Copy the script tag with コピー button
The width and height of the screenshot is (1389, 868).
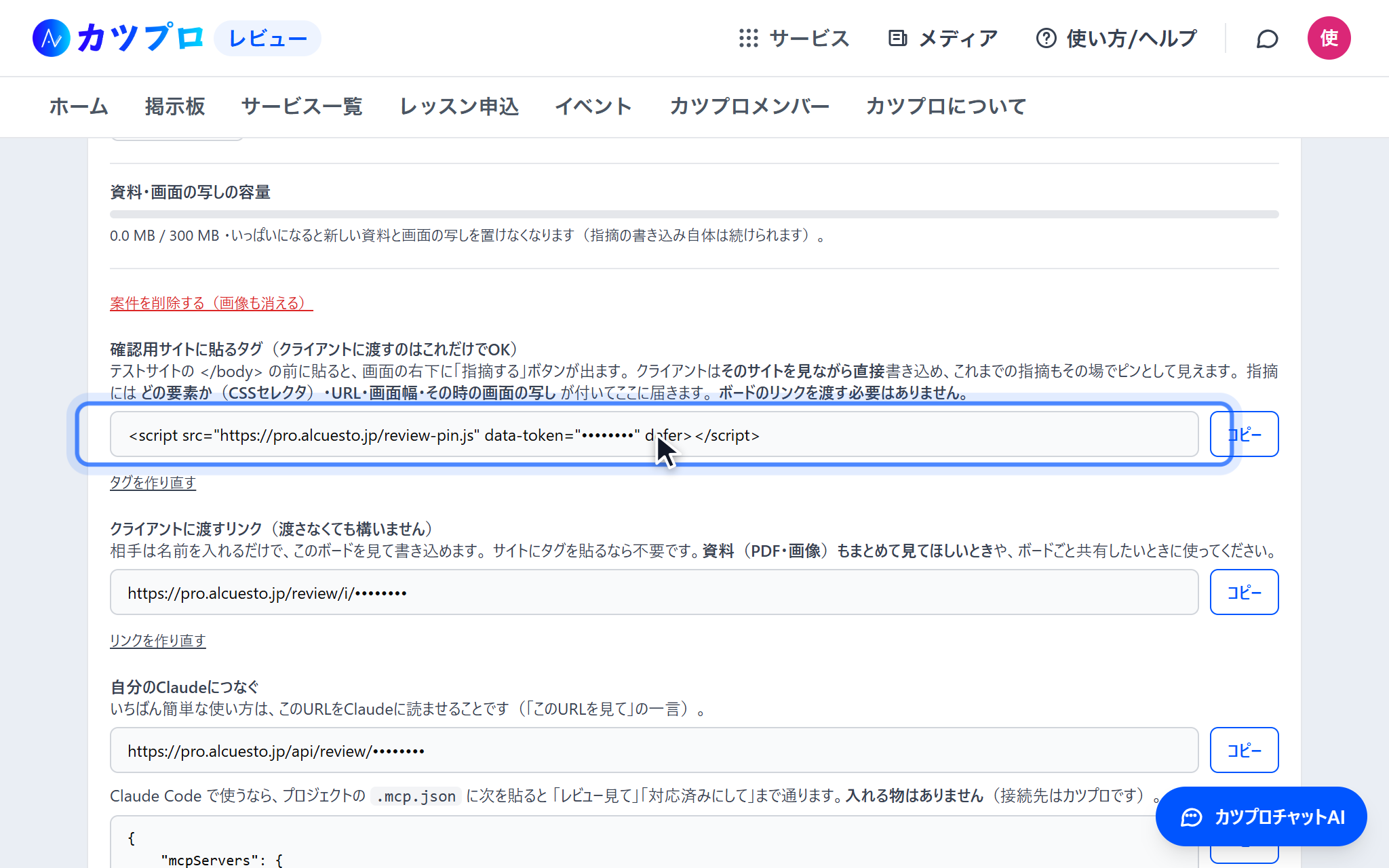coord(1244,434)
